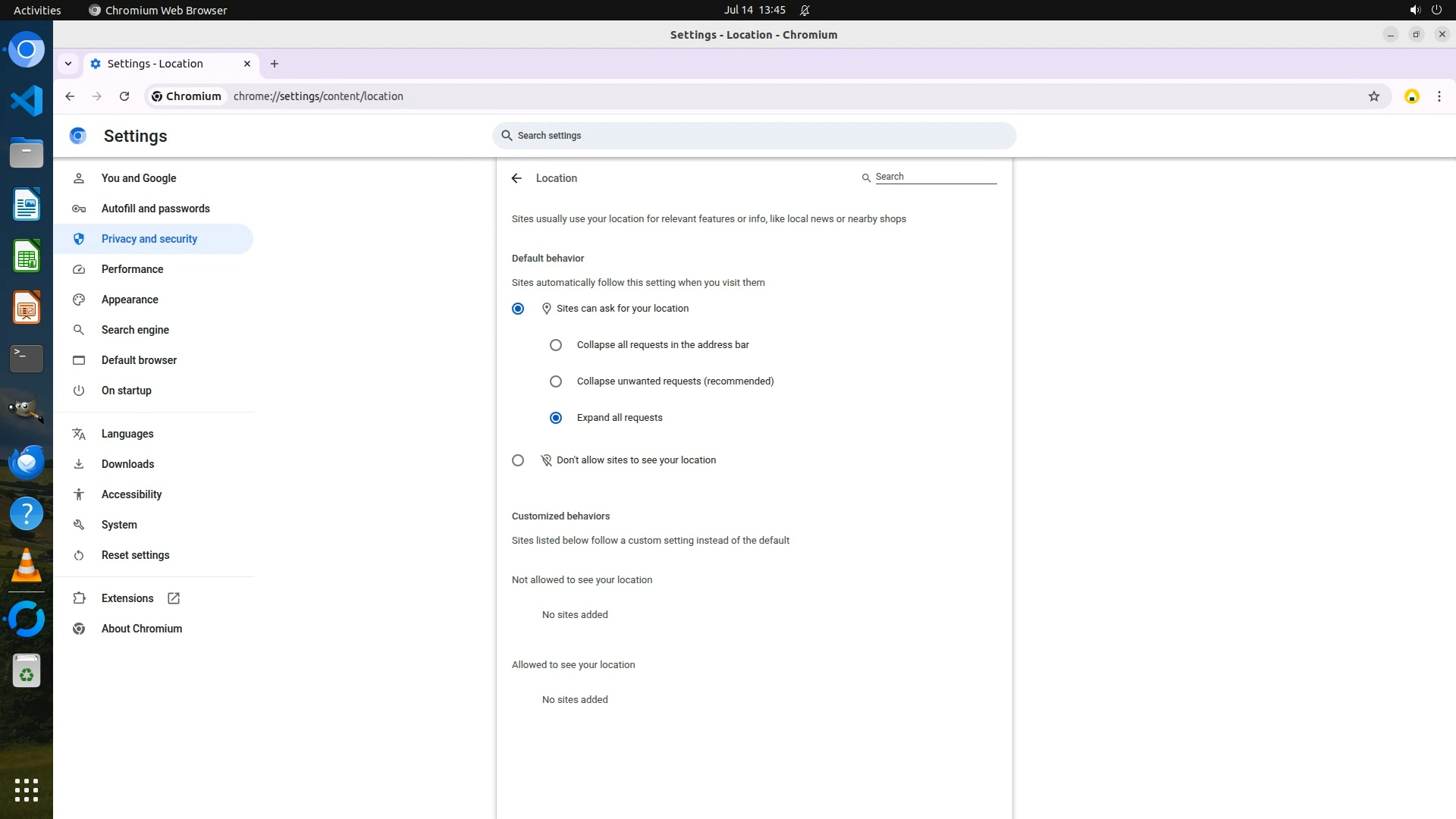Image resolution: width=1456 pixels, height=819 pixels.
Task: Click the Search settings input field
Action: click(x=754, y=136)
